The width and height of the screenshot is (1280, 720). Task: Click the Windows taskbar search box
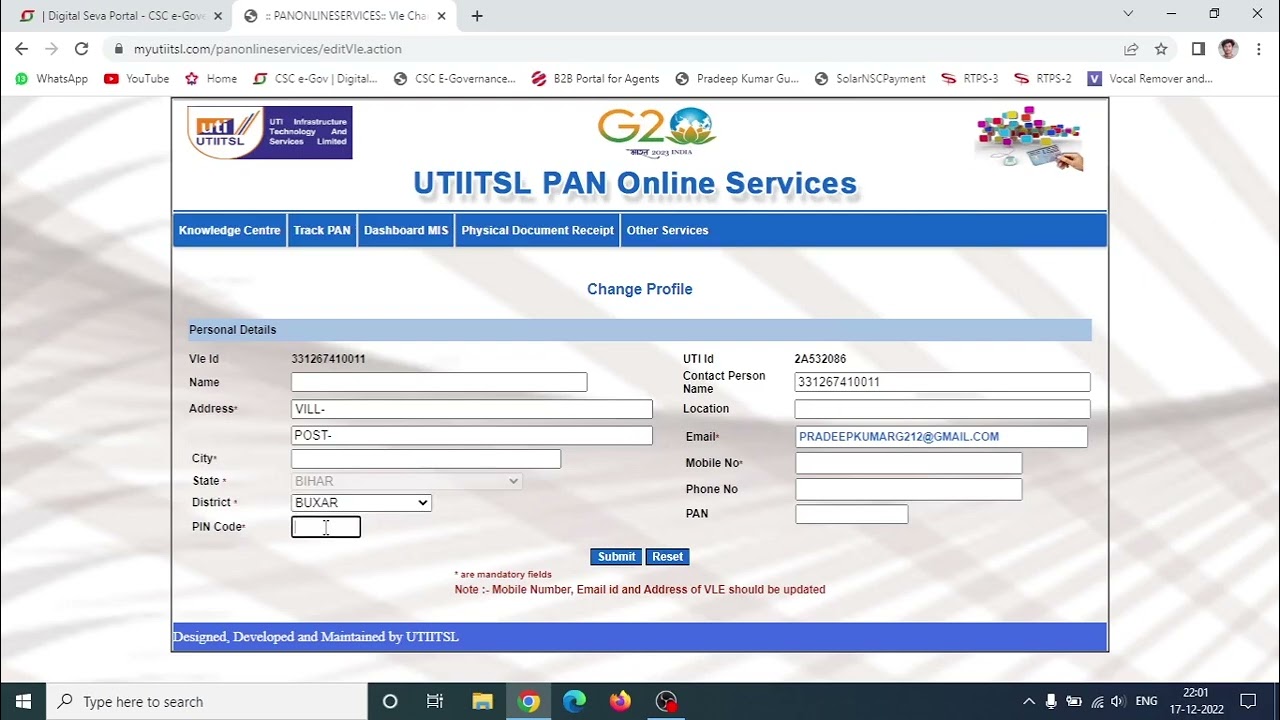[208, 701]
